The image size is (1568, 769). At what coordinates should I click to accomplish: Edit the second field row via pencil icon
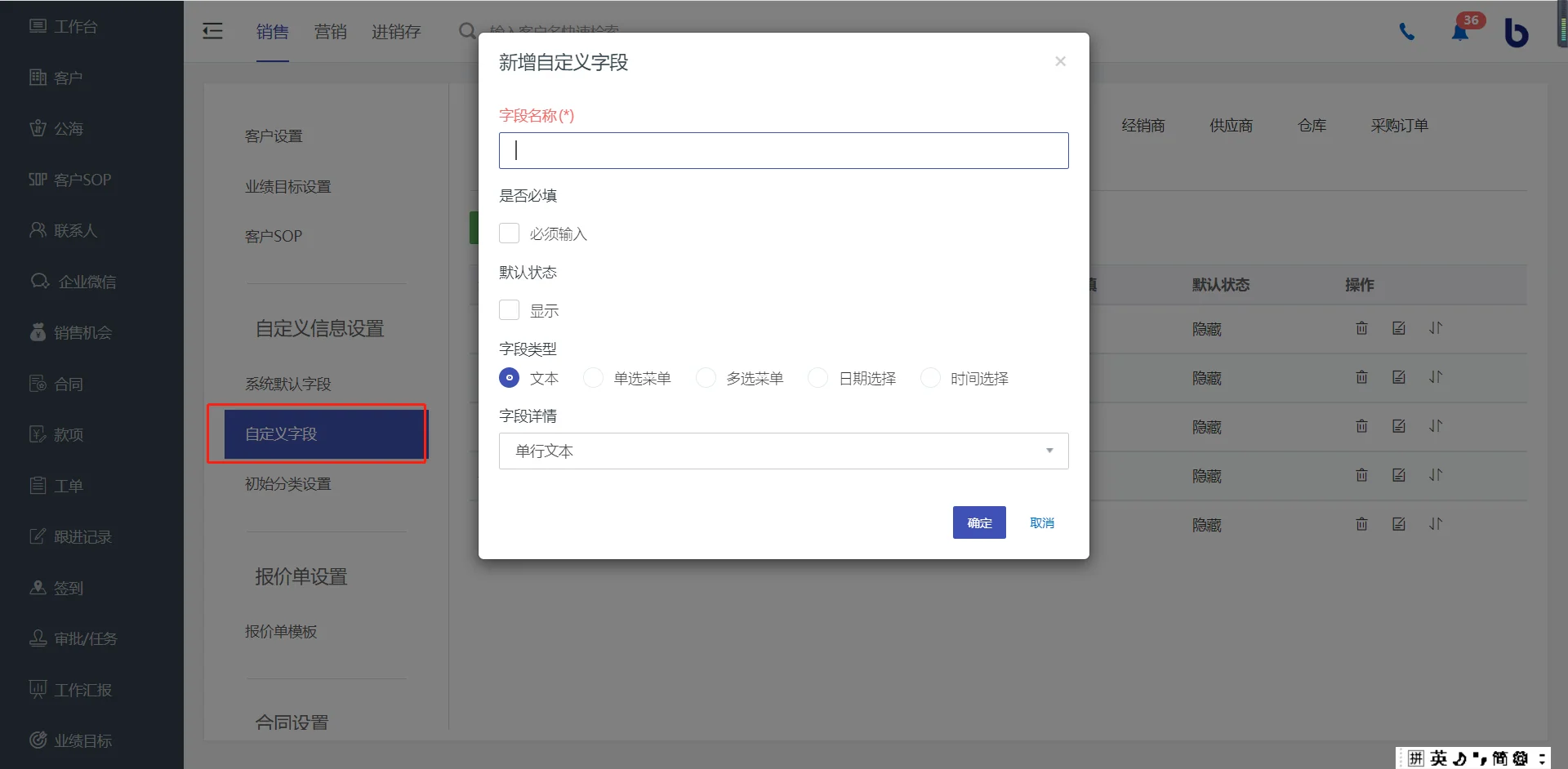pyautogui.click(x=1399, y=377)
